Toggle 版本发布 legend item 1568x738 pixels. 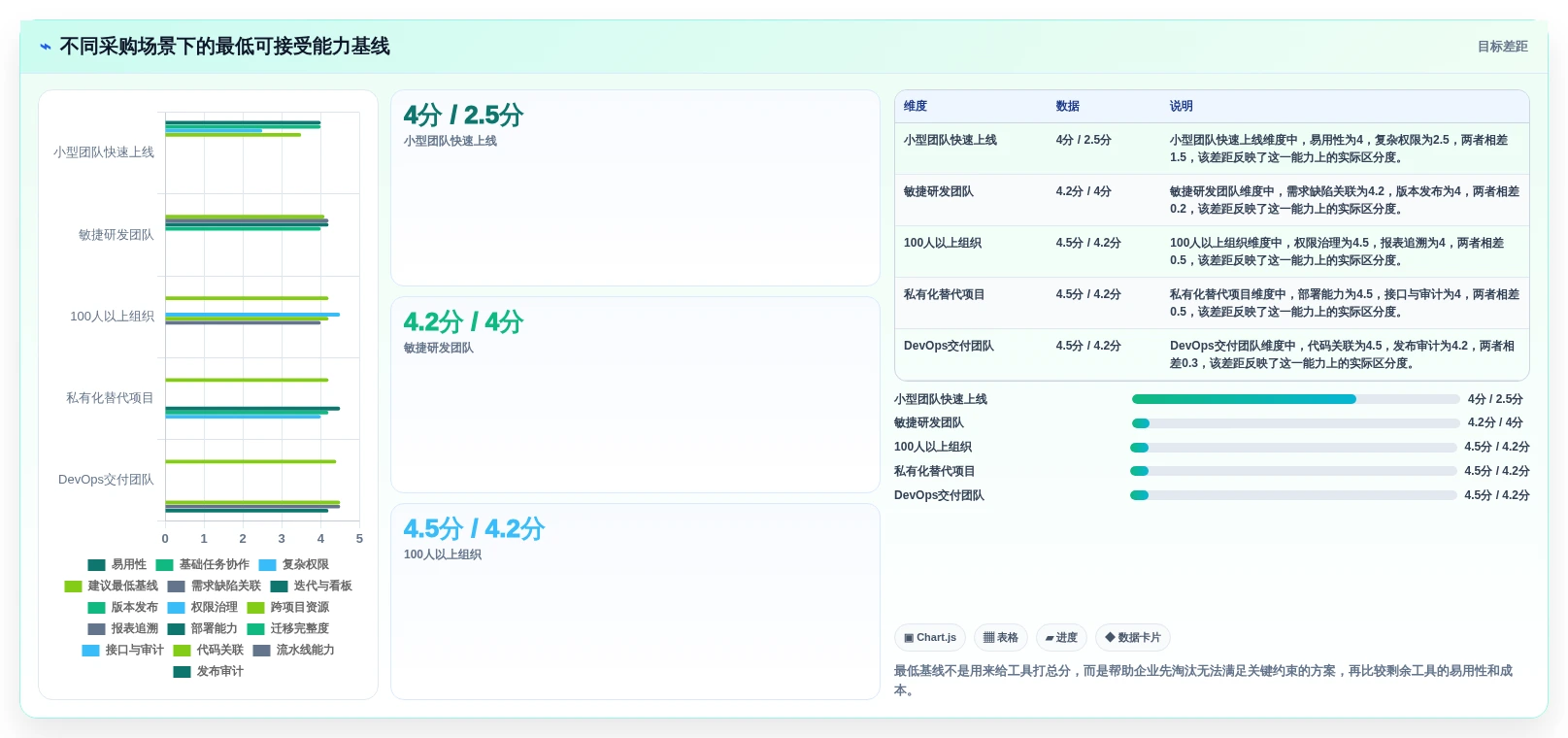click(x=122, y=608)
